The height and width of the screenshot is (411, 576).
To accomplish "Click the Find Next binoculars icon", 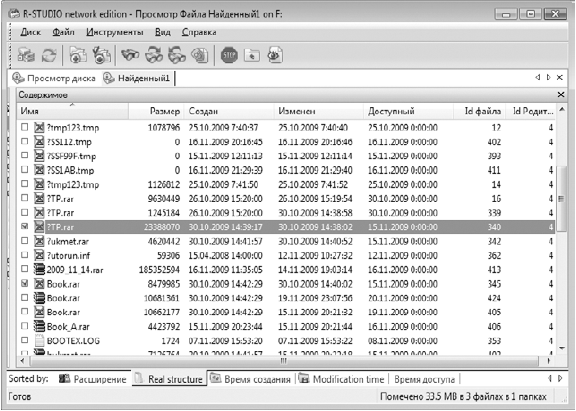I will coord(154,55).
